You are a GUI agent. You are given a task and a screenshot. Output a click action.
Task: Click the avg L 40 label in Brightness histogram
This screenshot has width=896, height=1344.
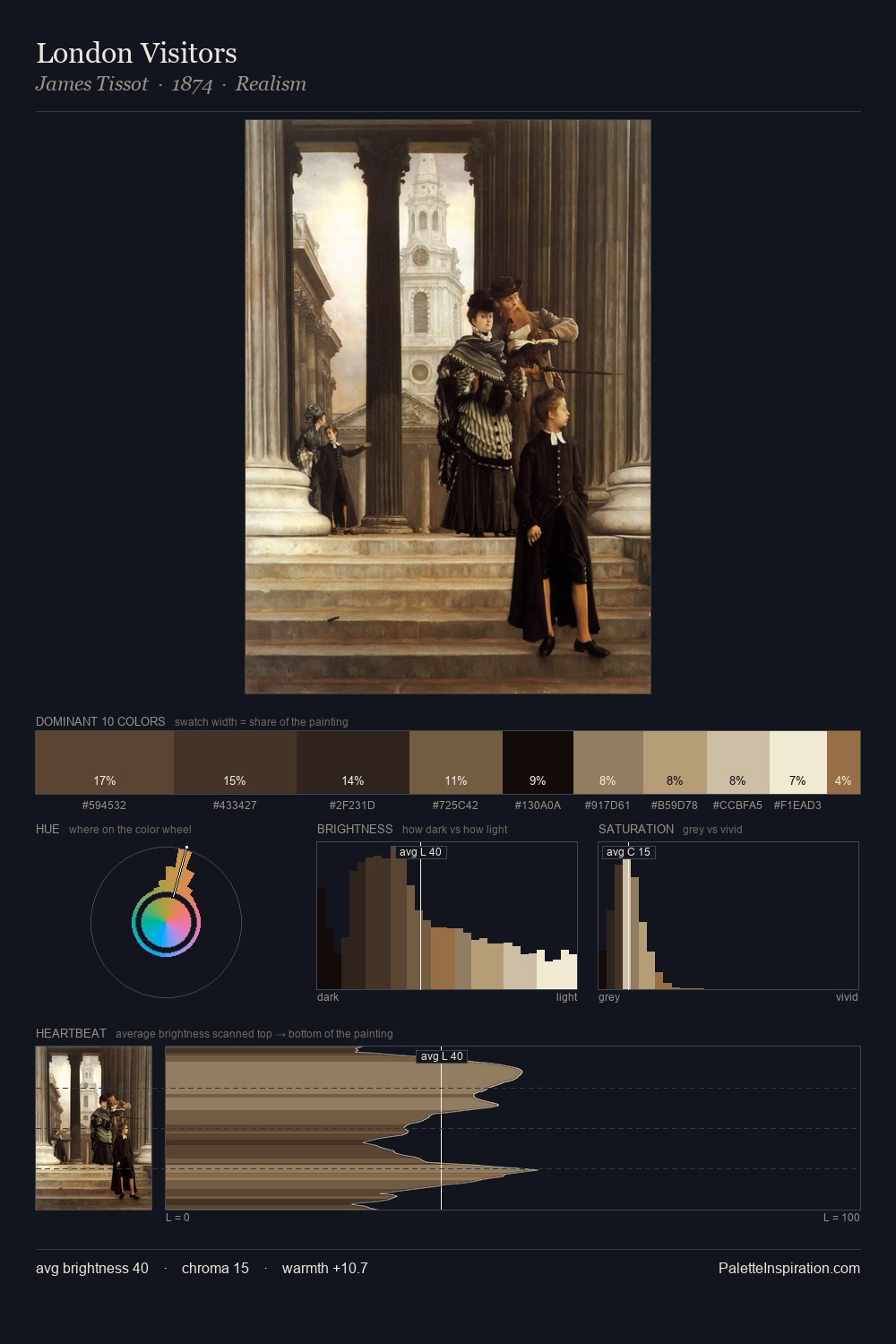(x=420, y=852)
